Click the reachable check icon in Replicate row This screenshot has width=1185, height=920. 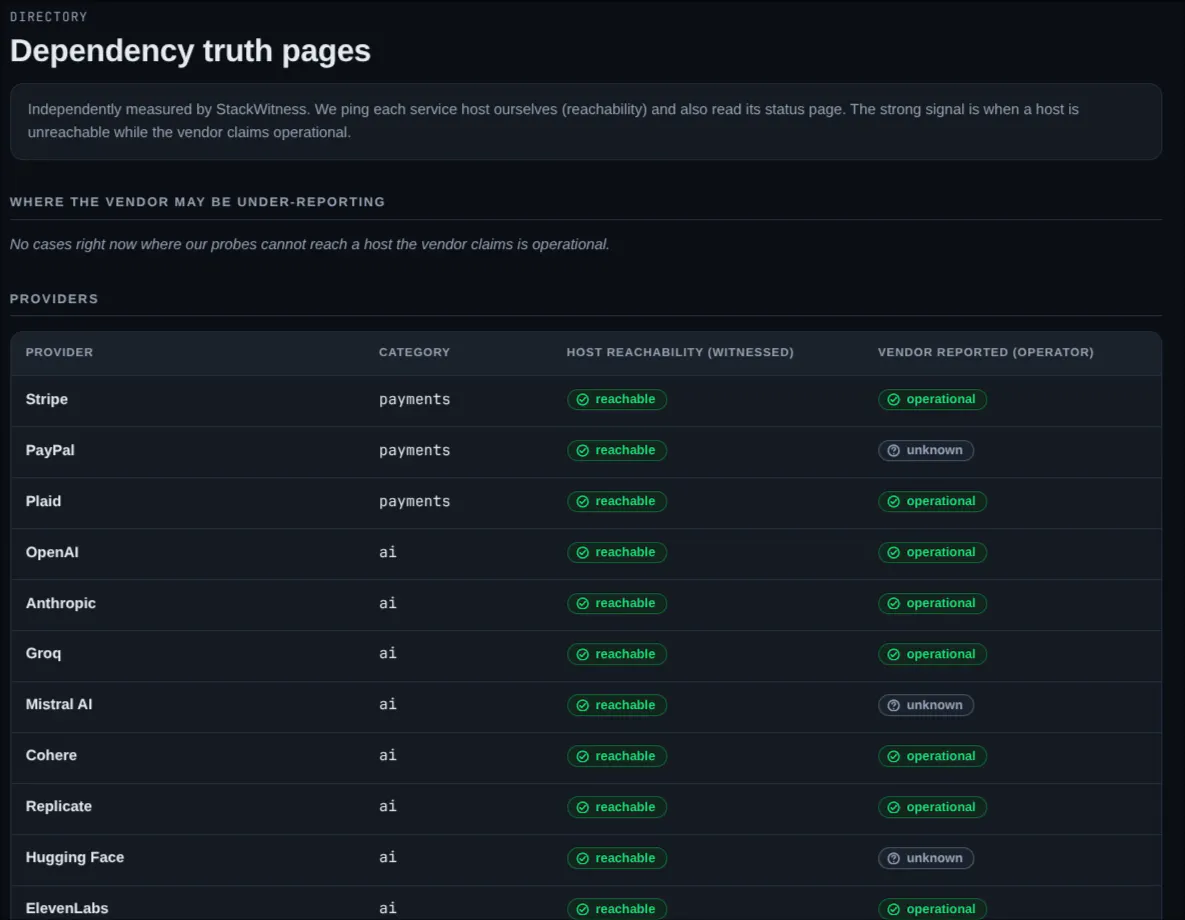point(583,807)
